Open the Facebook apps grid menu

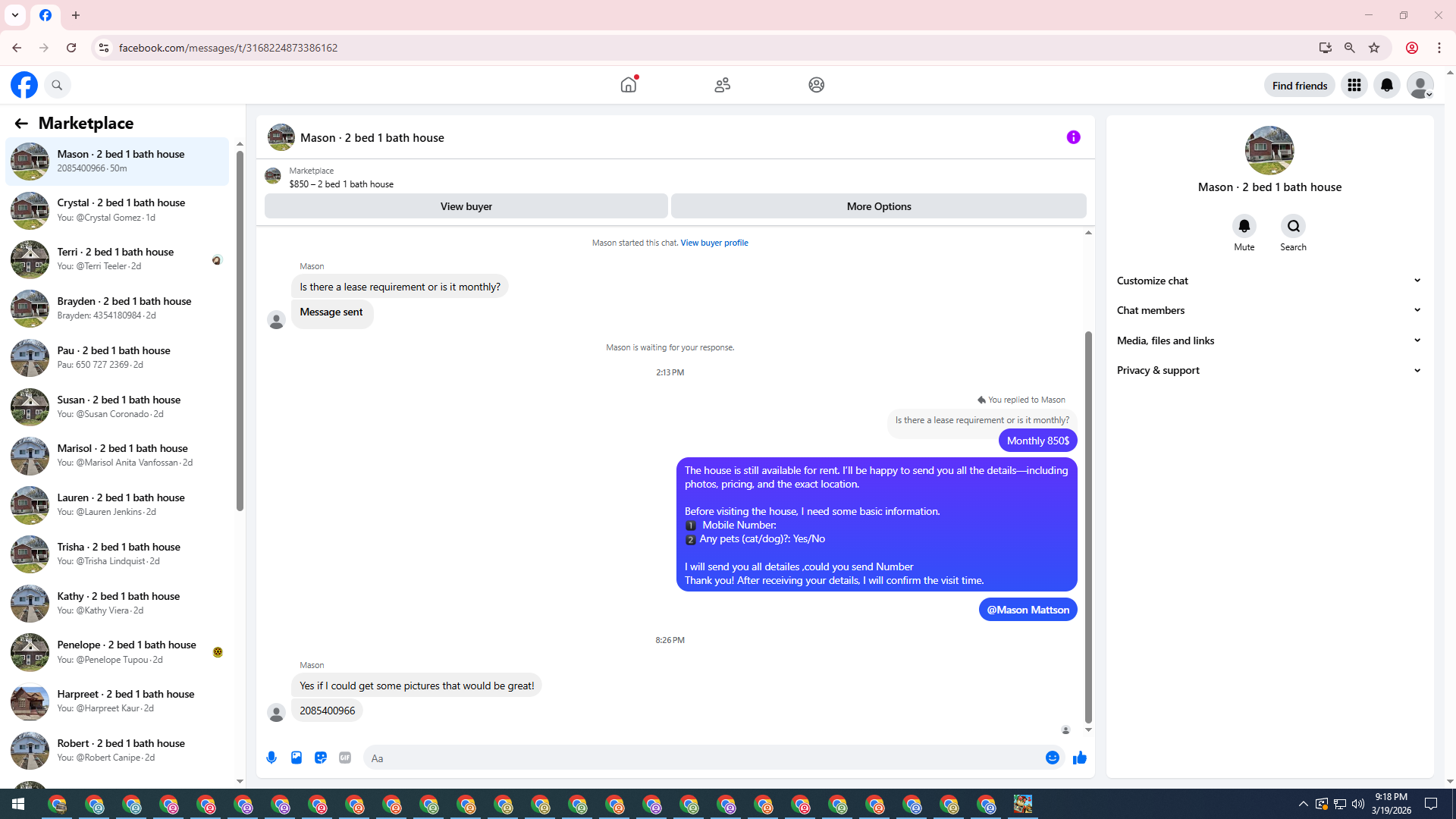[x=1354, y=85]
